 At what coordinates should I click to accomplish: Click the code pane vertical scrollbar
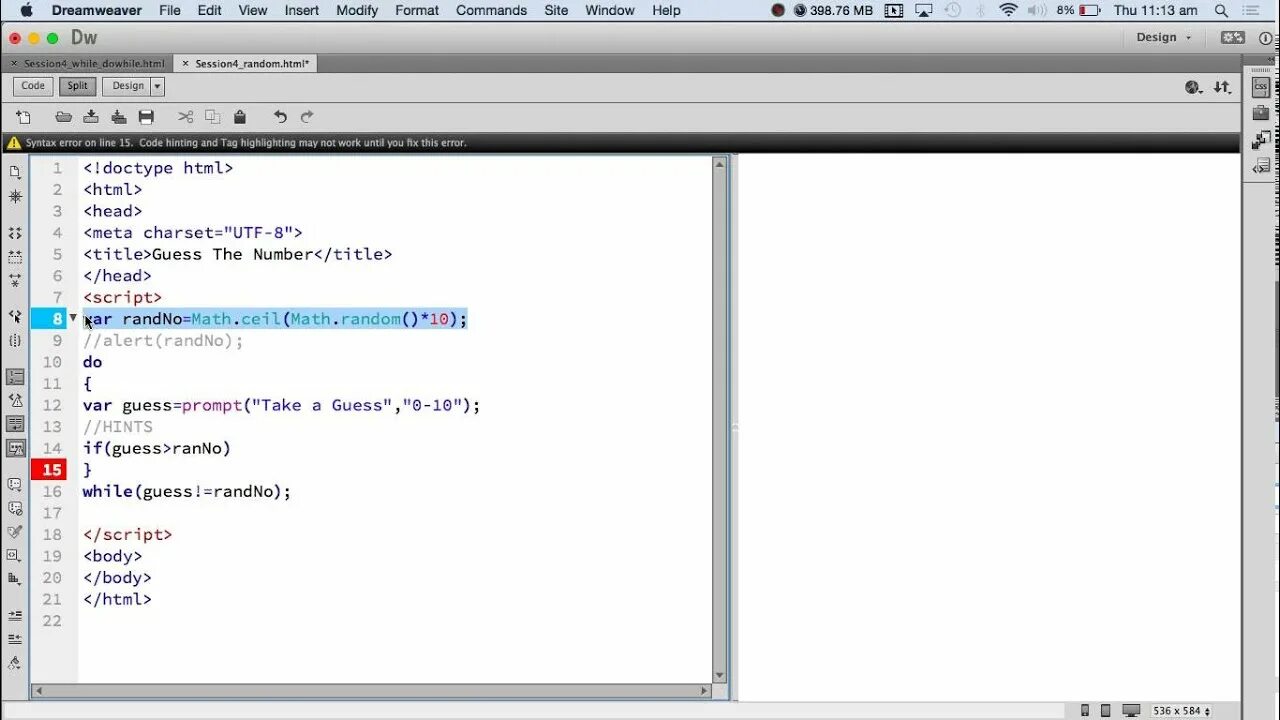click(x=719, y=420)
